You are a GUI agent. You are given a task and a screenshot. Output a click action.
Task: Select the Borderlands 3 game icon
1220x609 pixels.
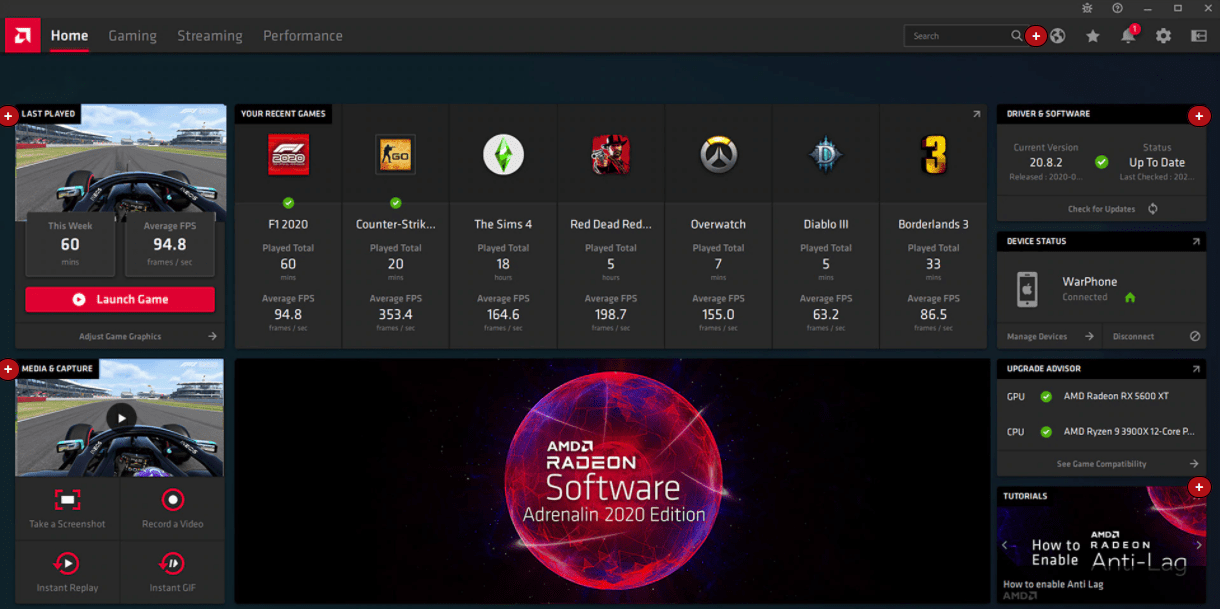coord(933,155)
